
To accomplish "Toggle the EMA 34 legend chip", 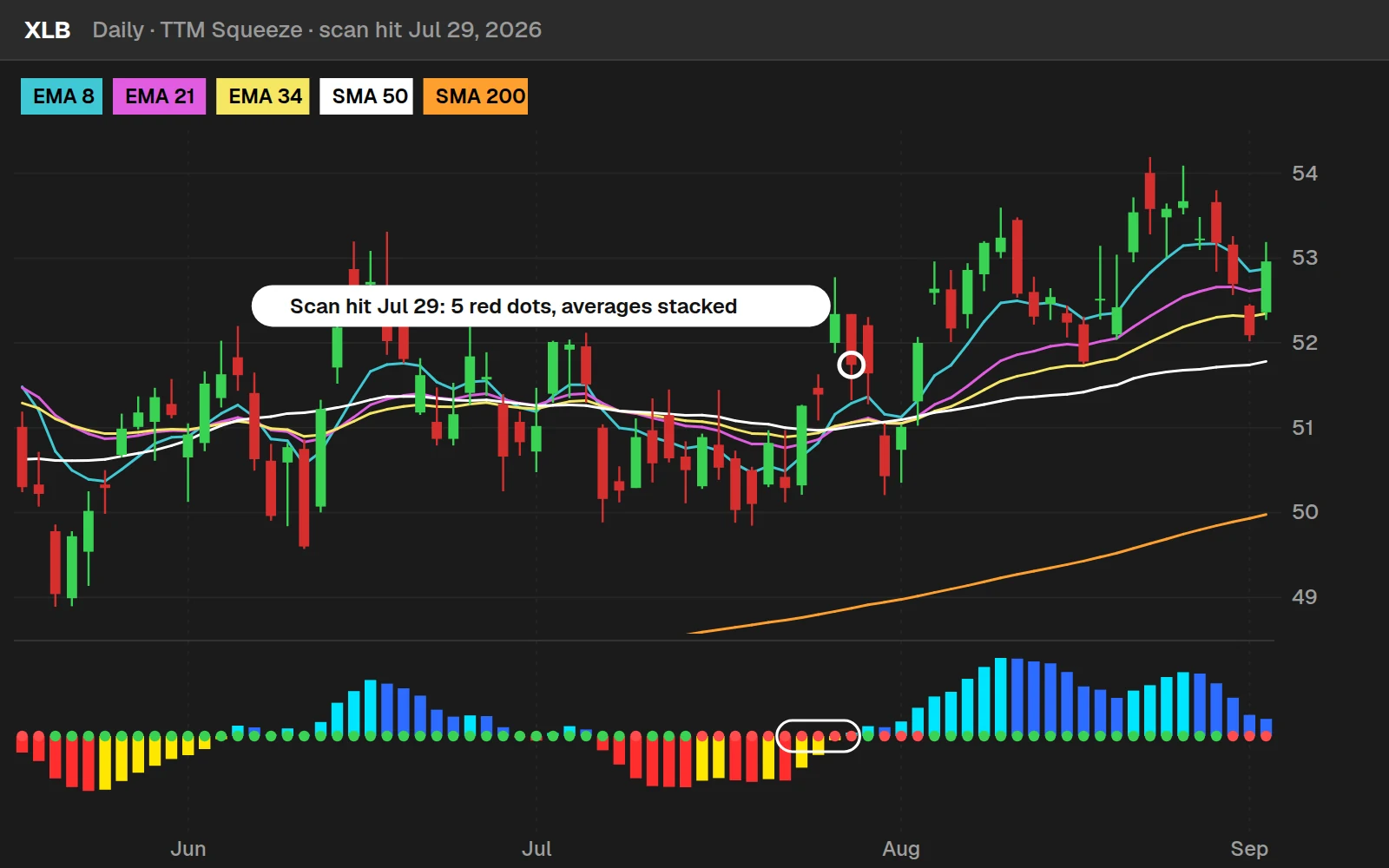I will click(263, 96).
